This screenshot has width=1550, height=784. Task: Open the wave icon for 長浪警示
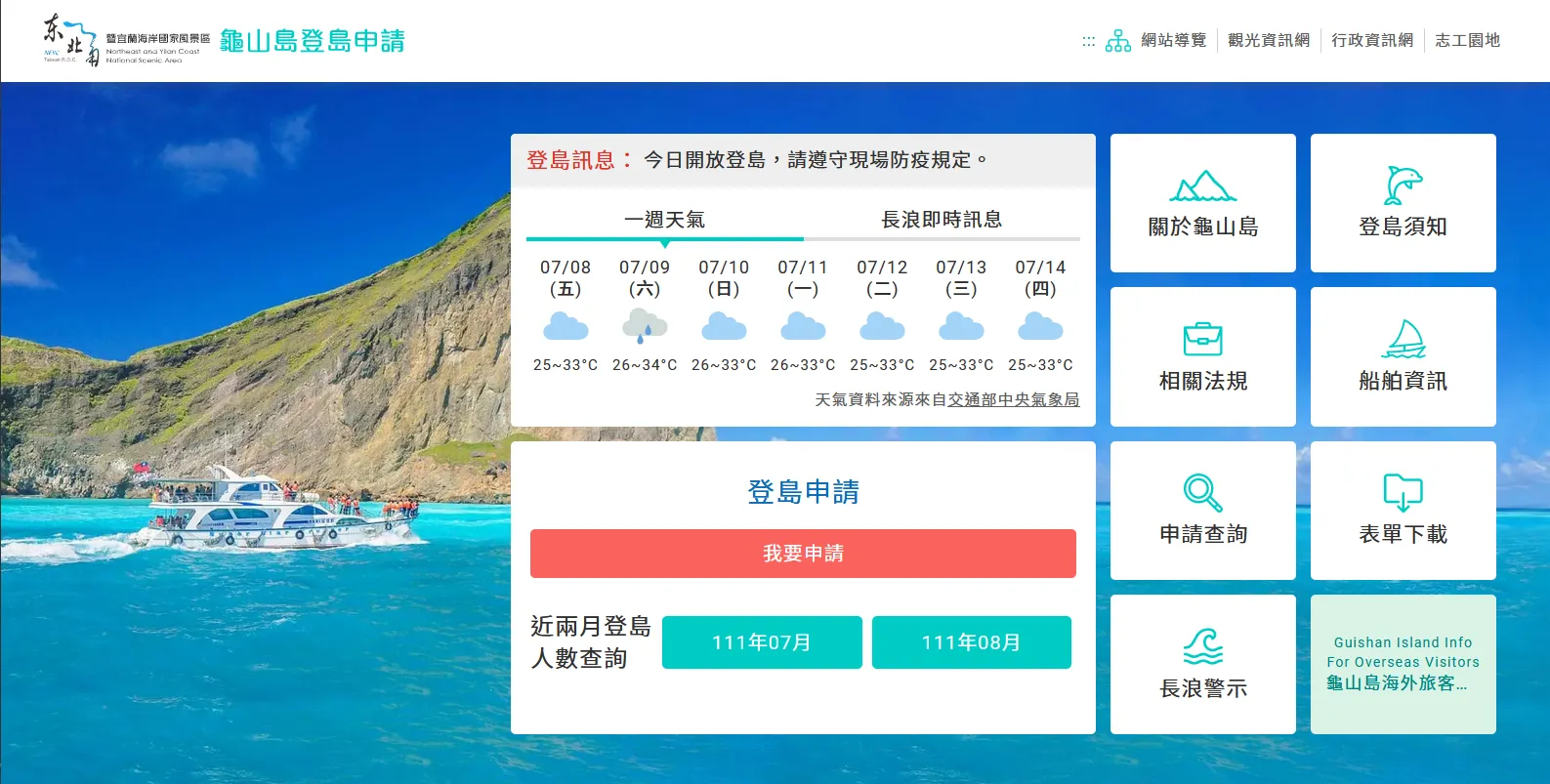(x=1202, y=646)
